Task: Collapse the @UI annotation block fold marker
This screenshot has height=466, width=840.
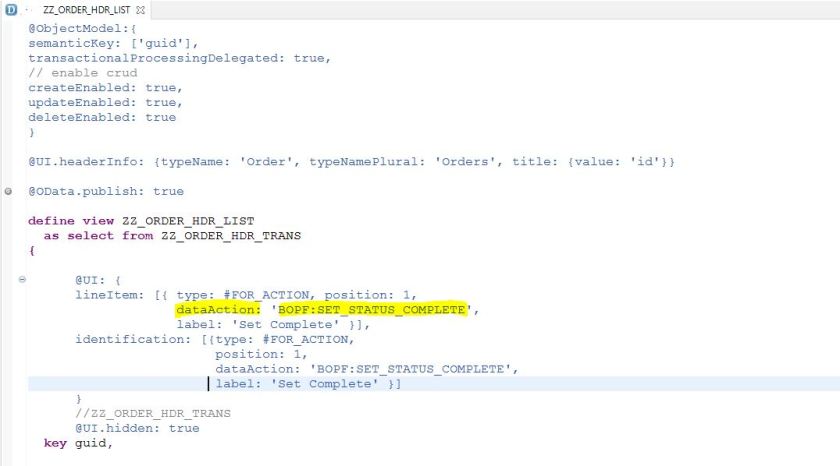Action: pyautogui.click(x=22, y=279)
